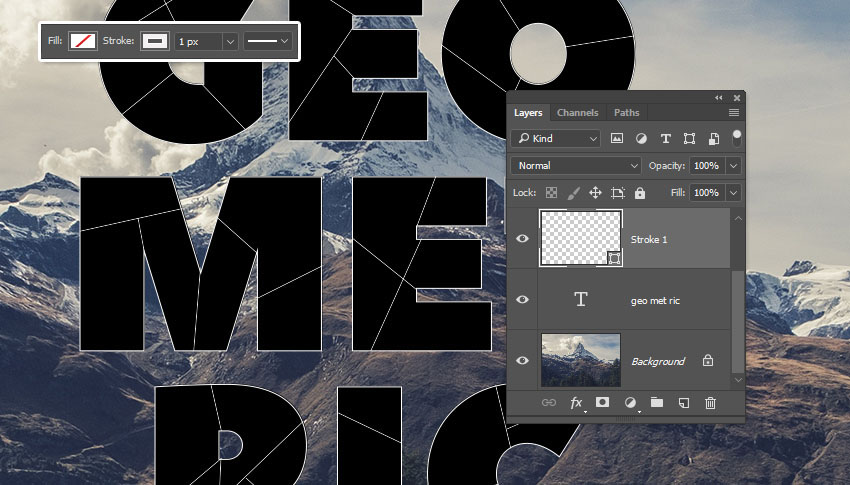Image resolution: width=850 pixels, height=485 pixels.
Task: Select the Stroke 1 layer thumbnail
Action: (580, 238)
